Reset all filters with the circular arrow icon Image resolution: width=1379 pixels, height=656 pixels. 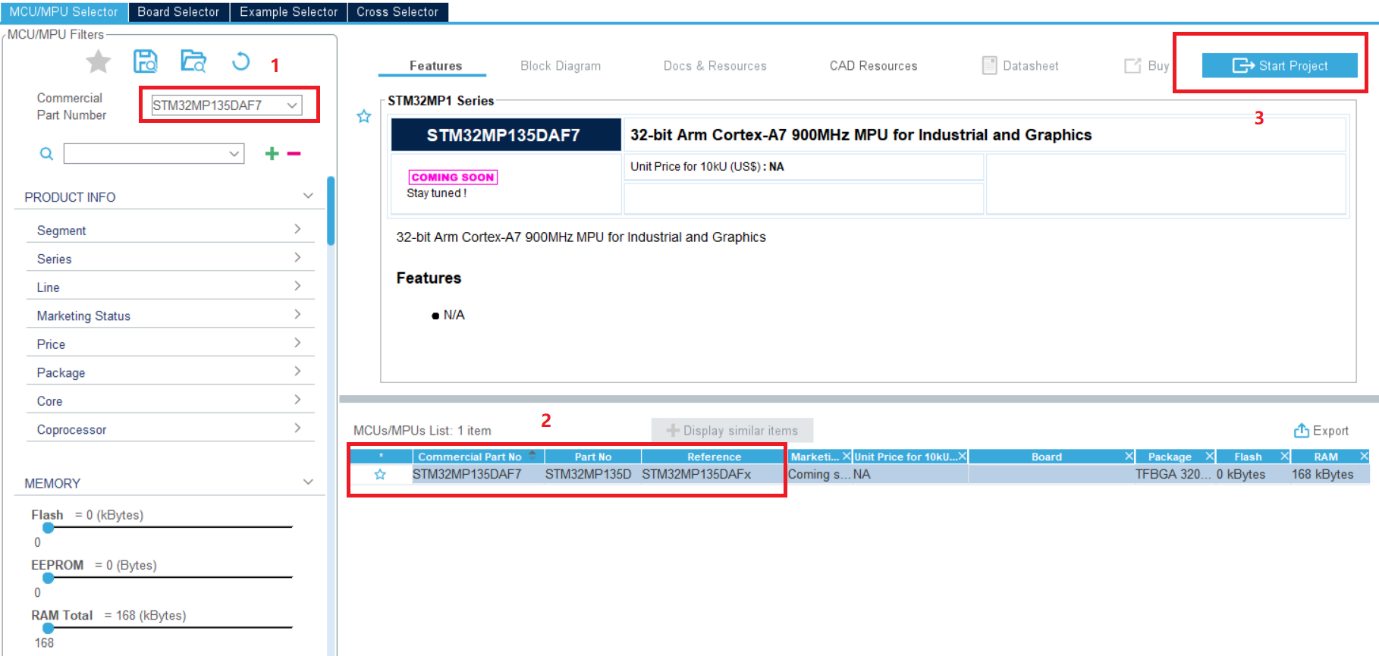(x=240, y=62)
